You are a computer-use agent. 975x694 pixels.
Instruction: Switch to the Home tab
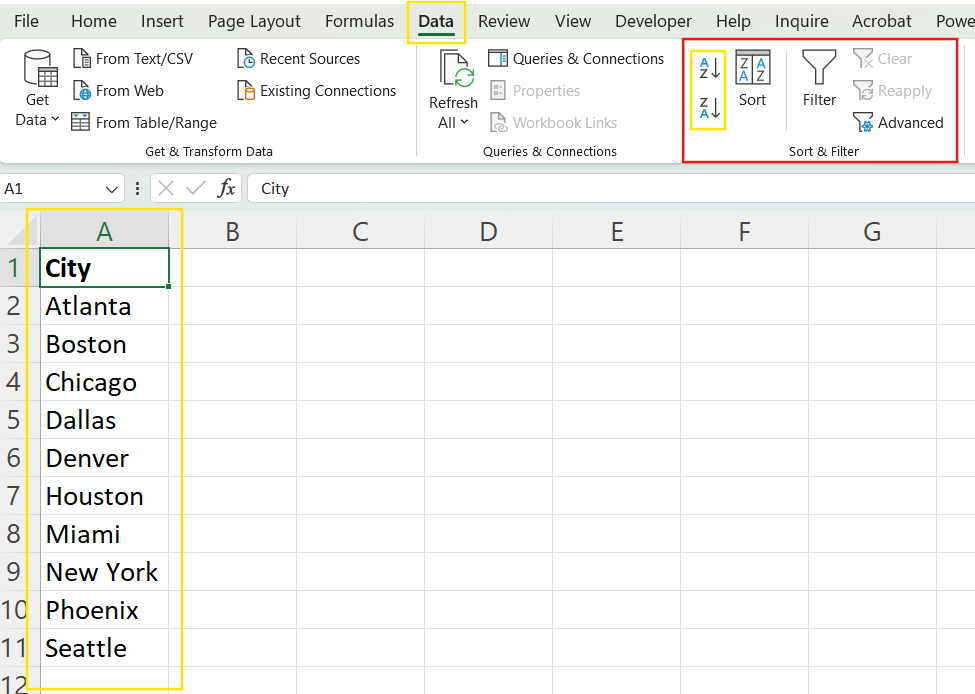94,21
